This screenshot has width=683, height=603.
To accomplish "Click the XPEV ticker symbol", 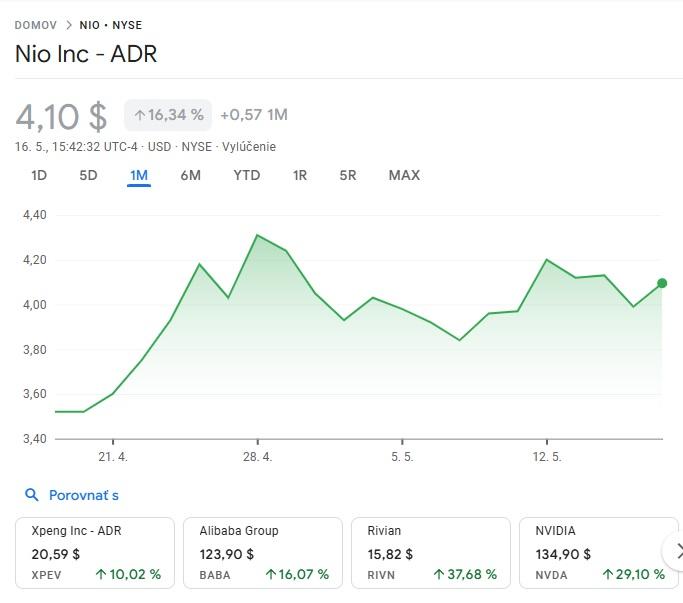I will [46, 575].
